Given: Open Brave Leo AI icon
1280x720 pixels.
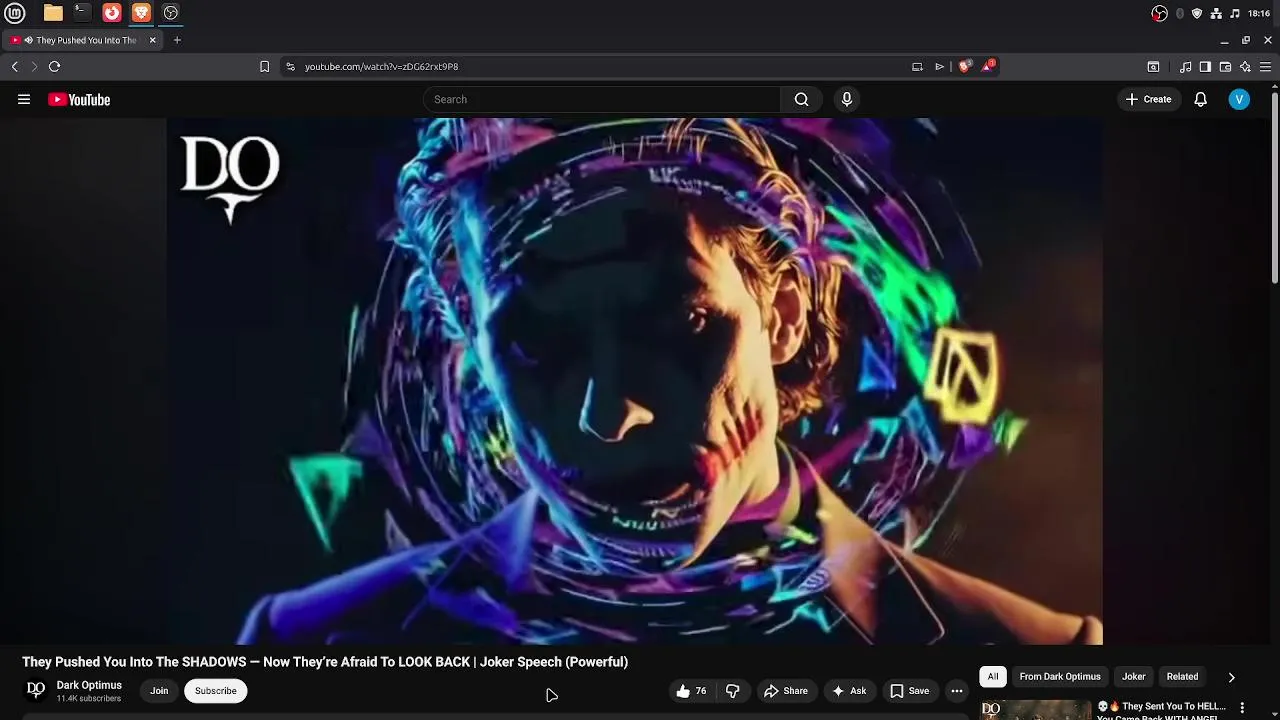Looking at the screenshot, I should 1245,67.
